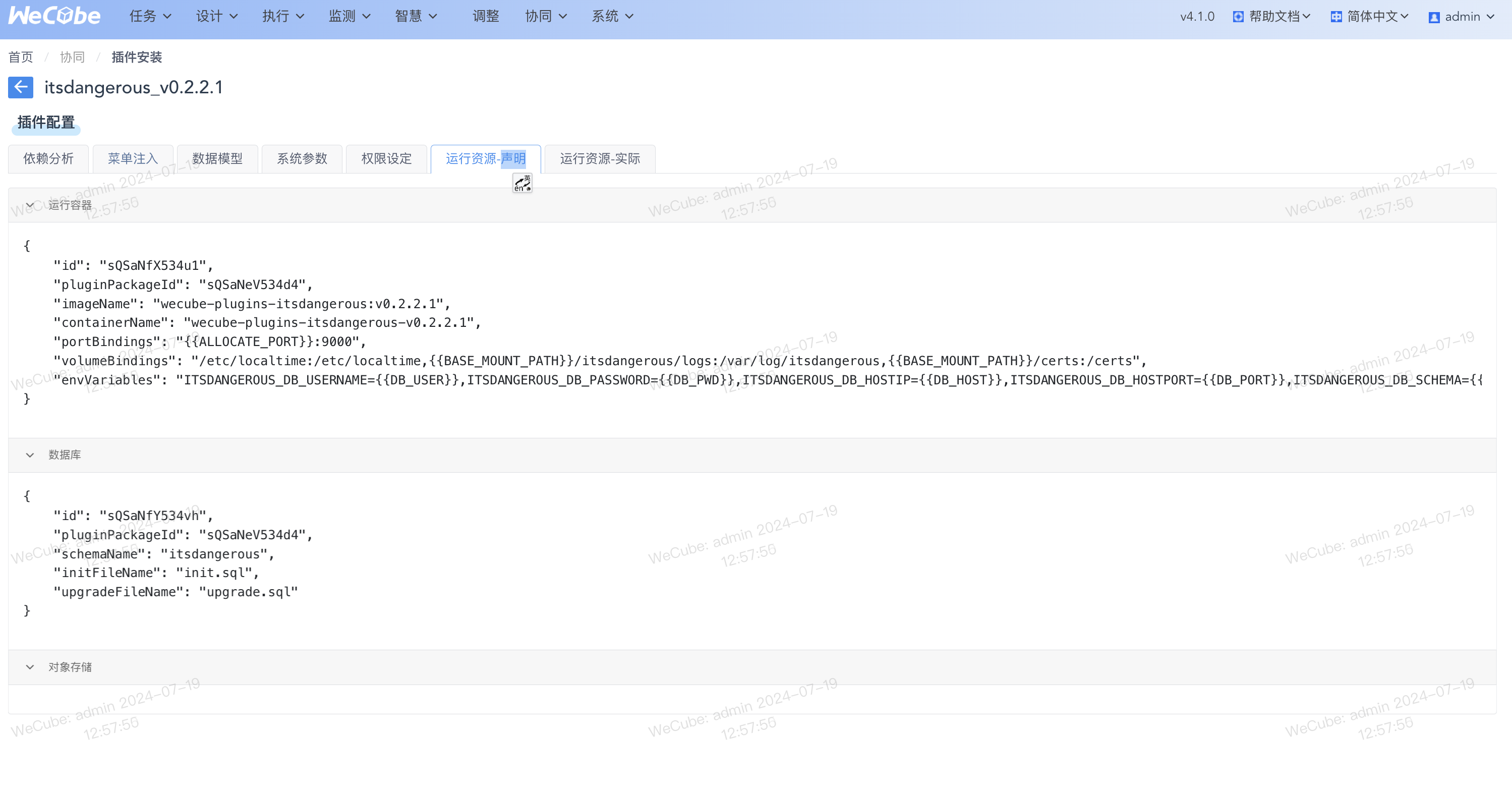This screenshot has height=797, width=1512.
Task: Click the 插件安装 breadcrumb
Action: click(137, 57)
